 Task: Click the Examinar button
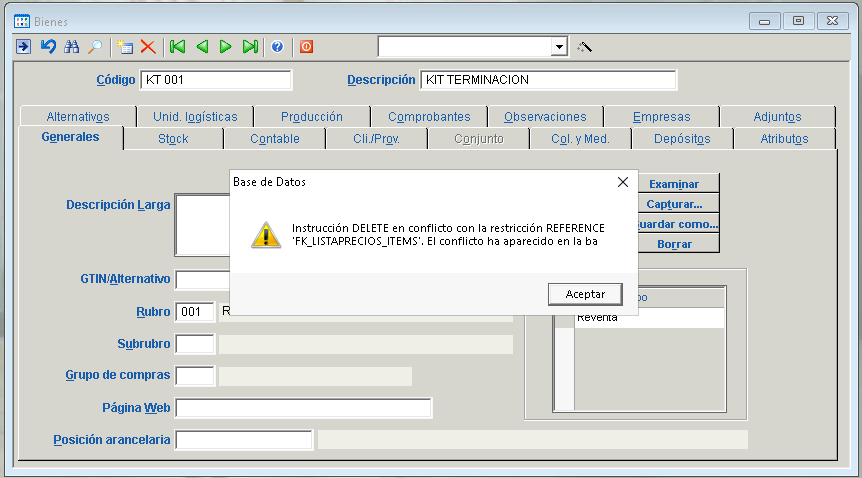(x=673, y=184)
